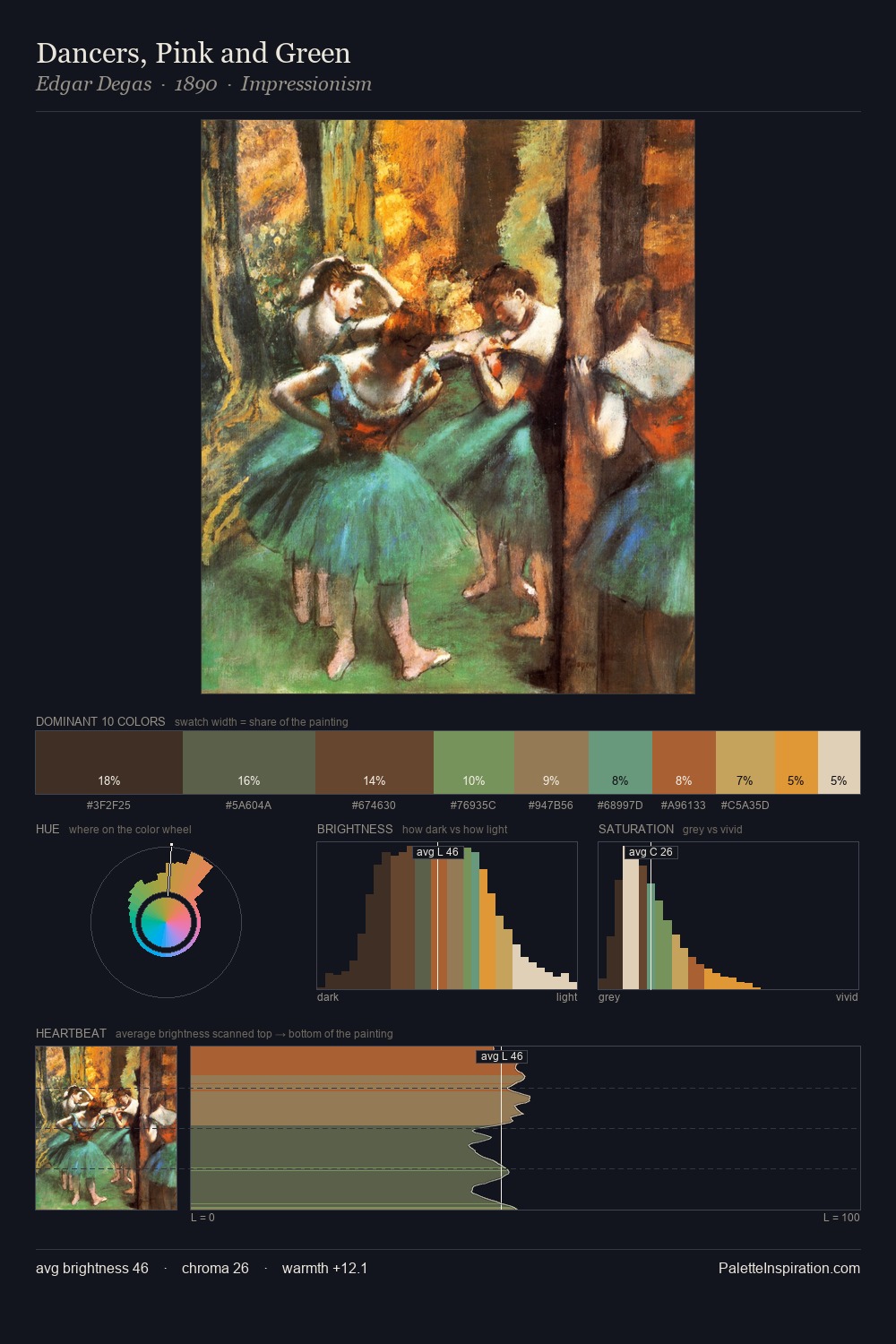The width and height of the screenshot is (896, 1344).
Task: Select the 16% olive-grey swatch
Action: tap(249, 762)
